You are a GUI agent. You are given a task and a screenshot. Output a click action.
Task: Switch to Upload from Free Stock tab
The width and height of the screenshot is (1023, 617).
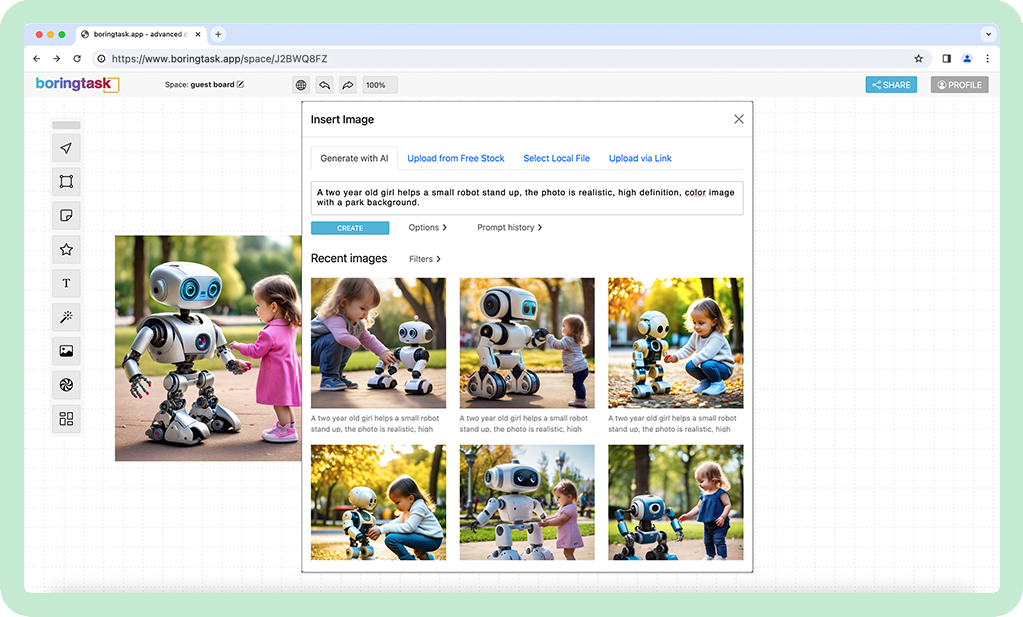click(x=455, y=158)
